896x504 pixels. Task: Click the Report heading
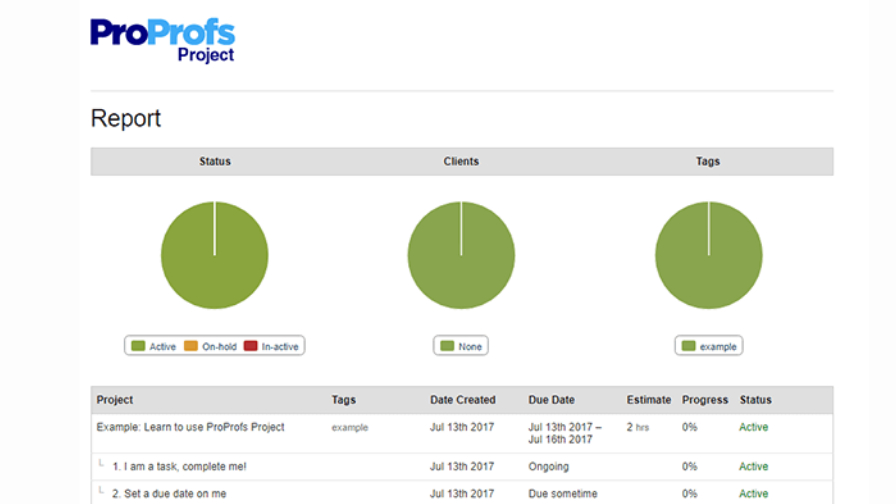point(126,118)
